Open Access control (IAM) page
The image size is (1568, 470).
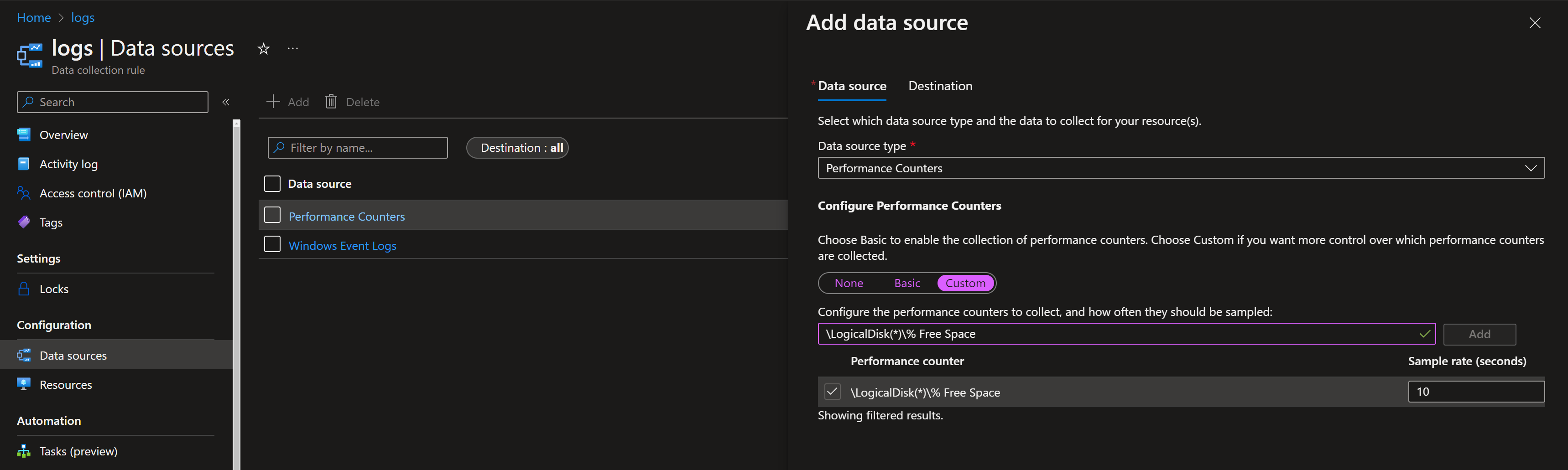click(x=93, y=193)
